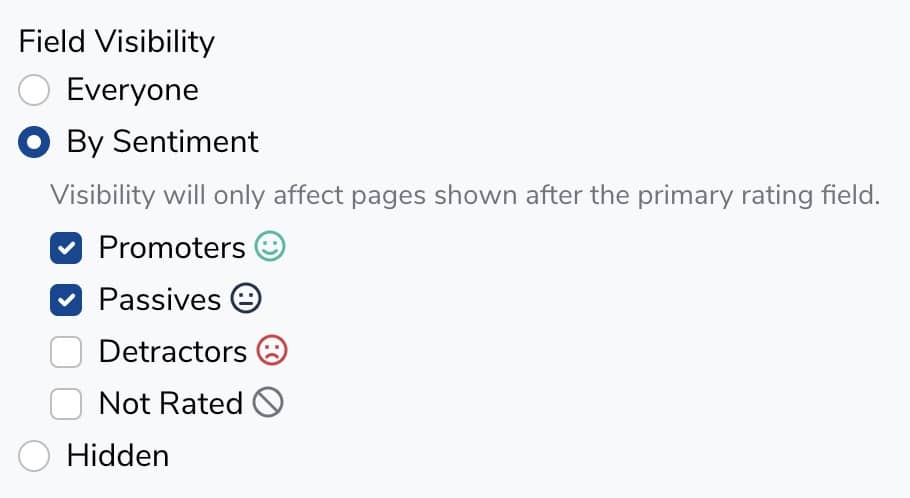Image resolution: width=910 pixels, height=498 pixels.
Task: Click the Everyone label text
Action: [x=132, y=90]
